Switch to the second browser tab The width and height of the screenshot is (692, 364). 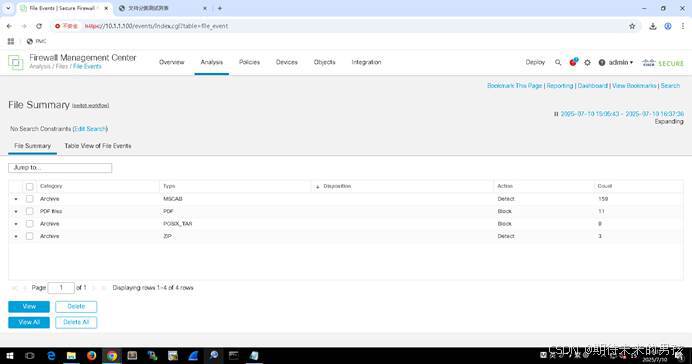click(162, 8)
